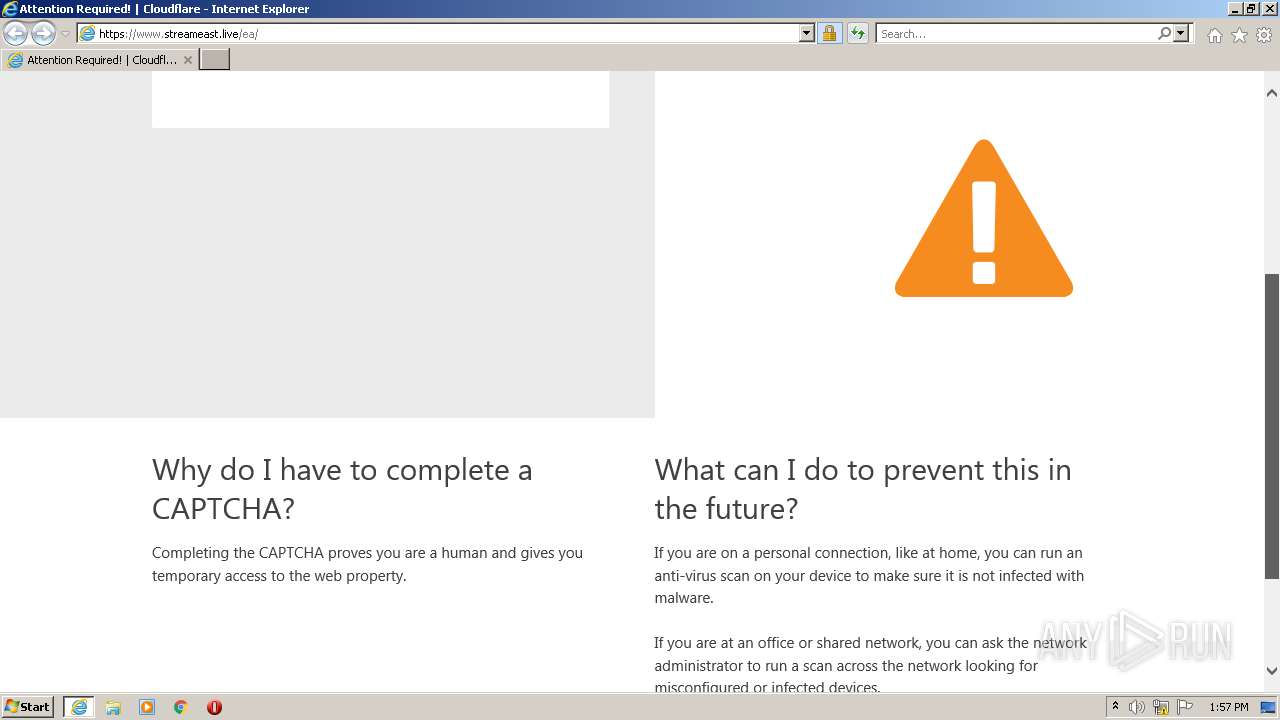1280x720 pixels.
Task: Open the red Opera taskbar icon
Action: coord(214,707)
